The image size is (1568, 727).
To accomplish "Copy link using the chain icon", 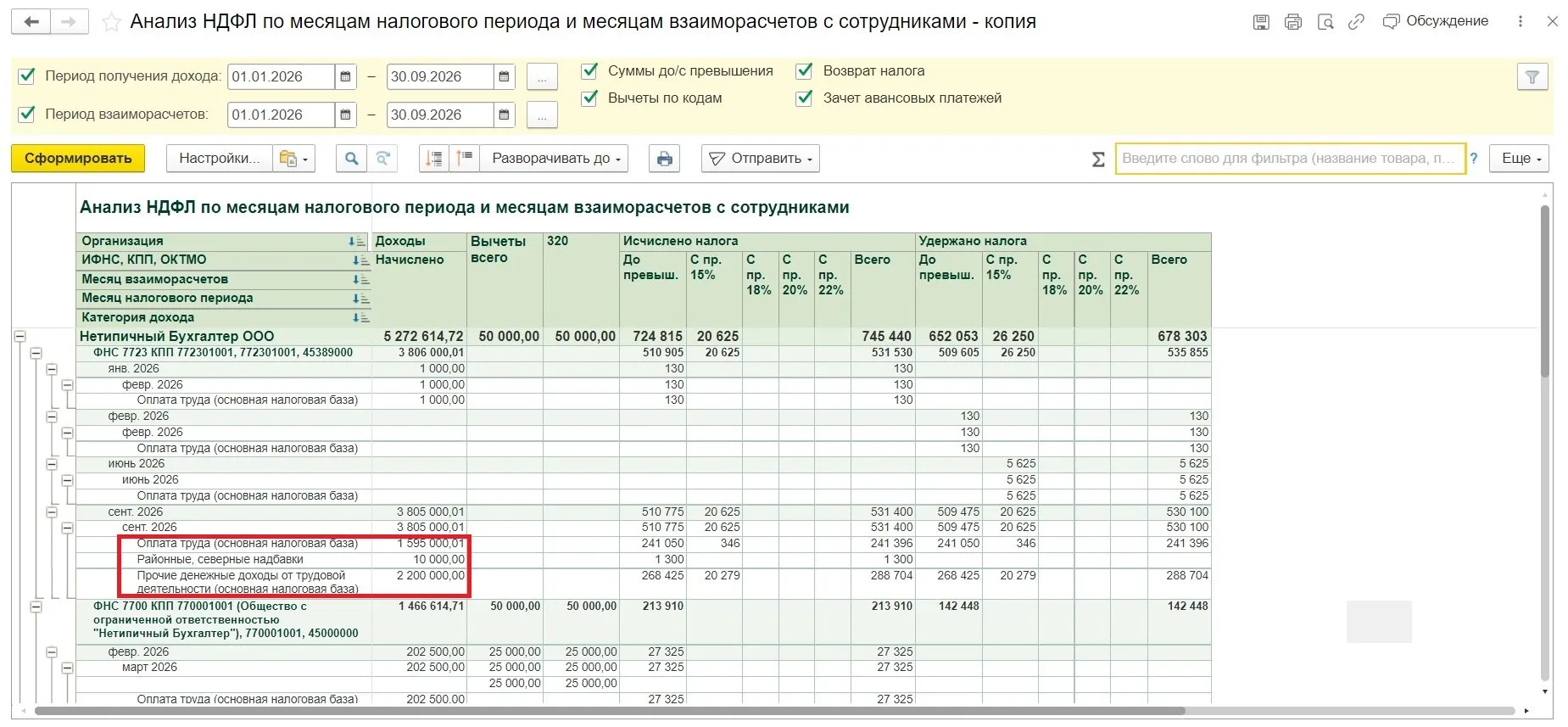I will (x=1357, y=22).
